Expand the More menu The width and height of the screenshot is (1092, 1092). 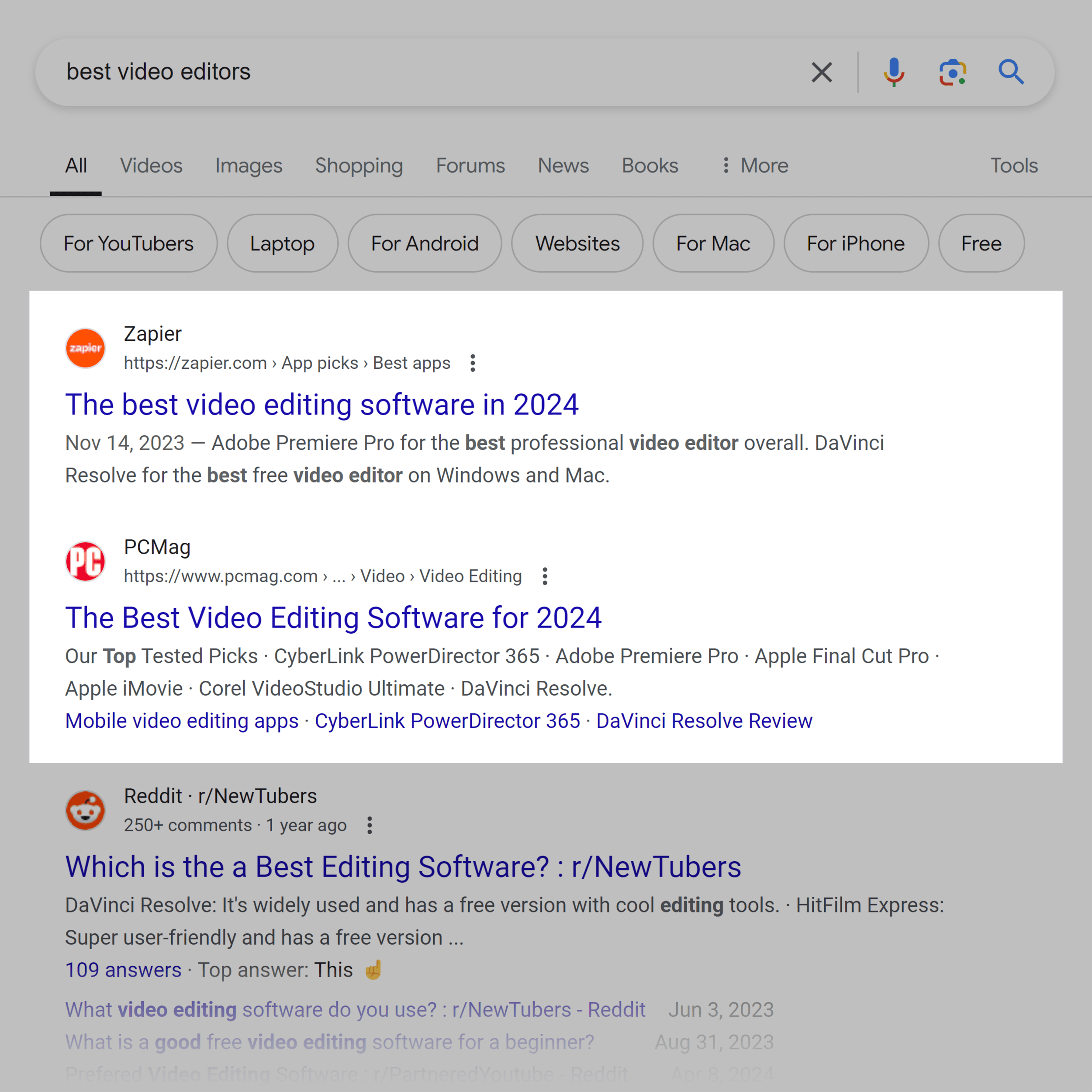755,166
